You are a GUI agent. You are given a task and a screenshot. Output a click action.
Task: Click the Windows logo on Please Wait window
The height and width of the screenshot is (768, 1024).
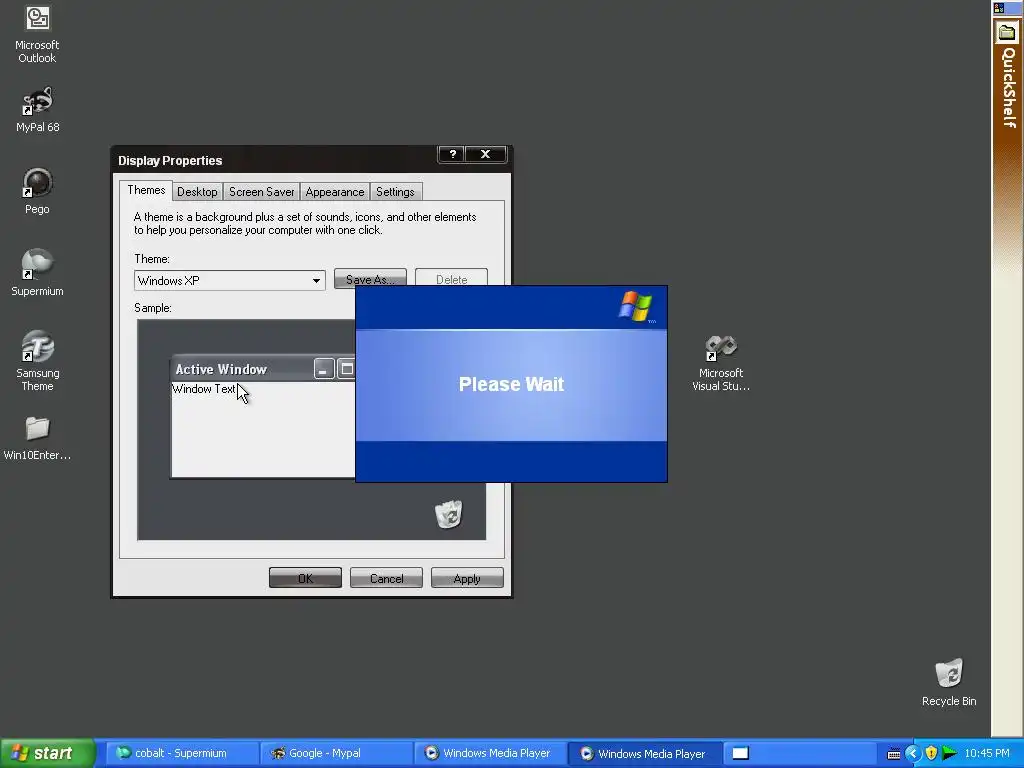pos(635,306)
